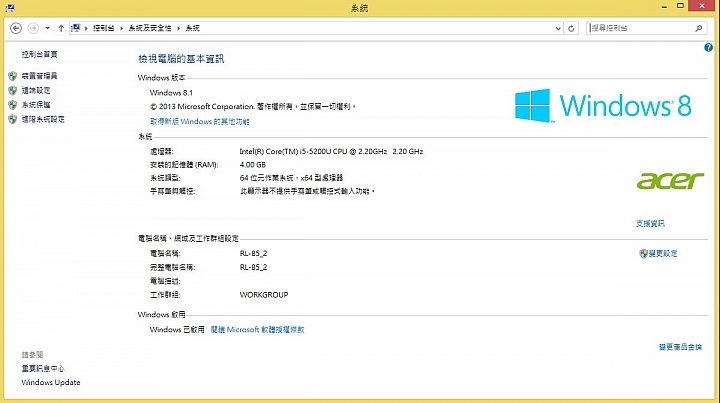Open 控制台首頁 link in sidebar
Image resolution: width=720 pixels, height=403 pixels.
click(x=39, y=54)
